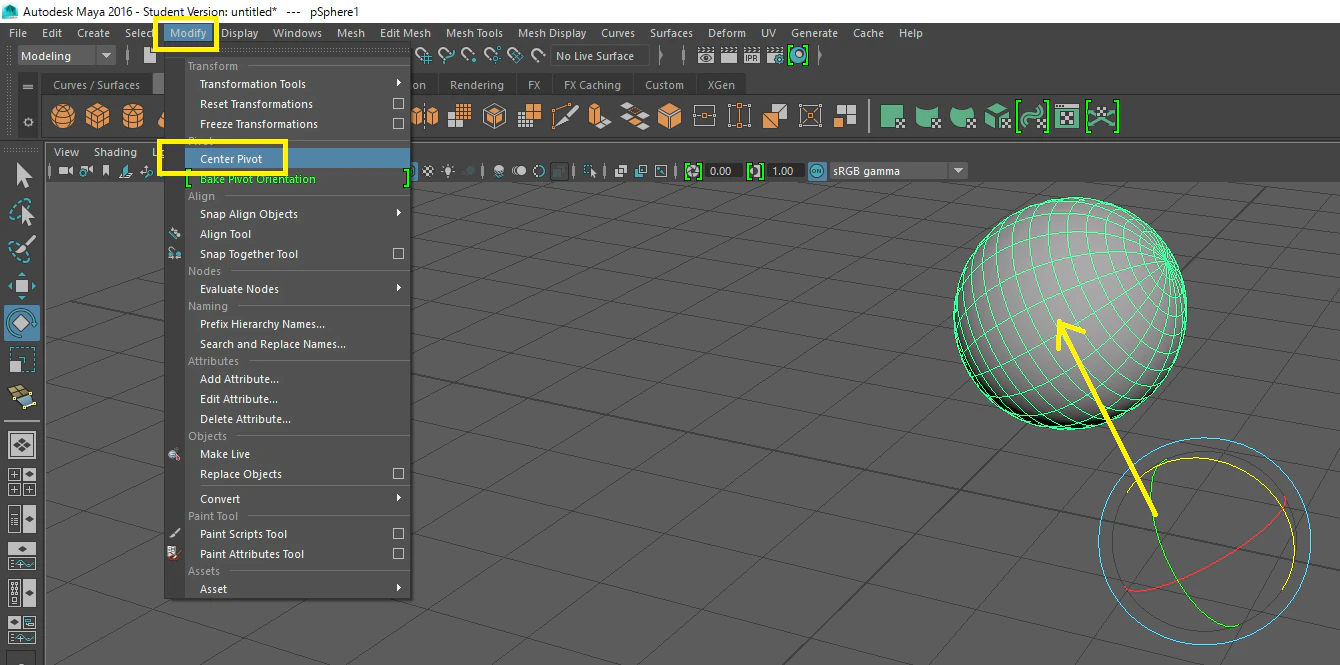
Task: Open the UV Editor shelf icon
Action: [x=1068, y=117]
